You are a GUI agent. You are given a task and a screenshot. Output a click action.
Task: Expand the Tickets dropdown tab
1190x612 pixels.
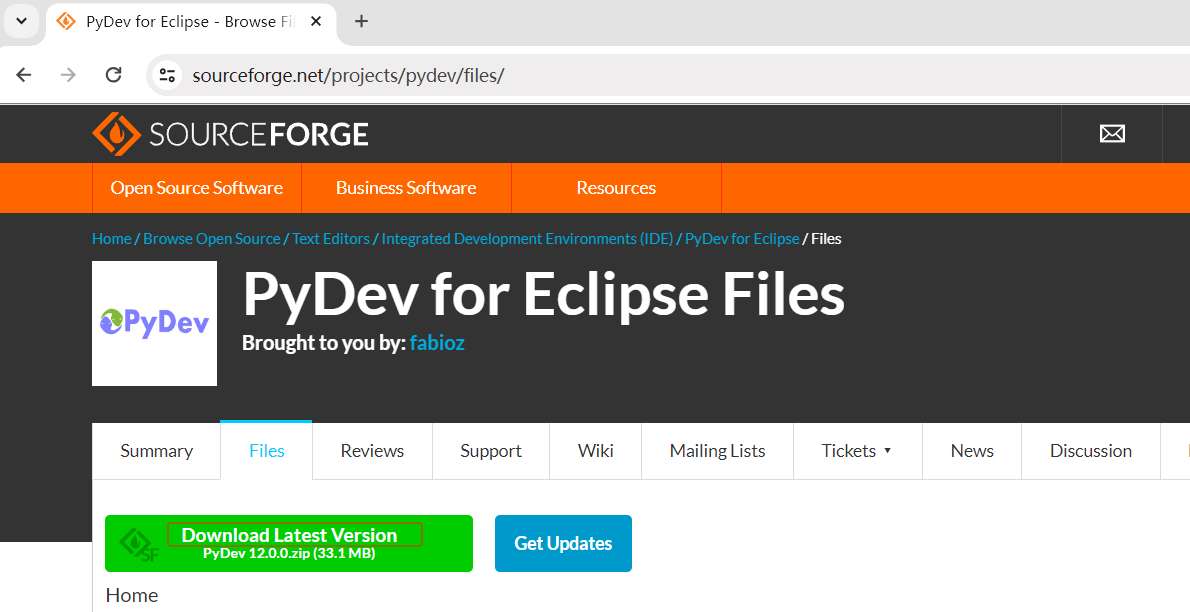[x=856, y=451]
